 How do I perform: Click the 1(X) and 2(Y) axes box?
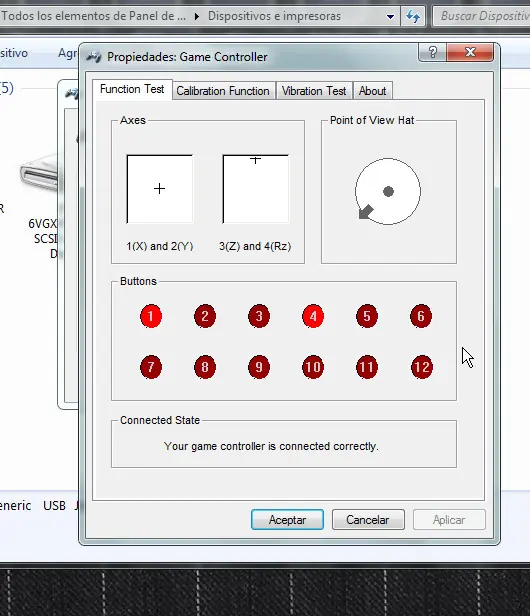160,189
